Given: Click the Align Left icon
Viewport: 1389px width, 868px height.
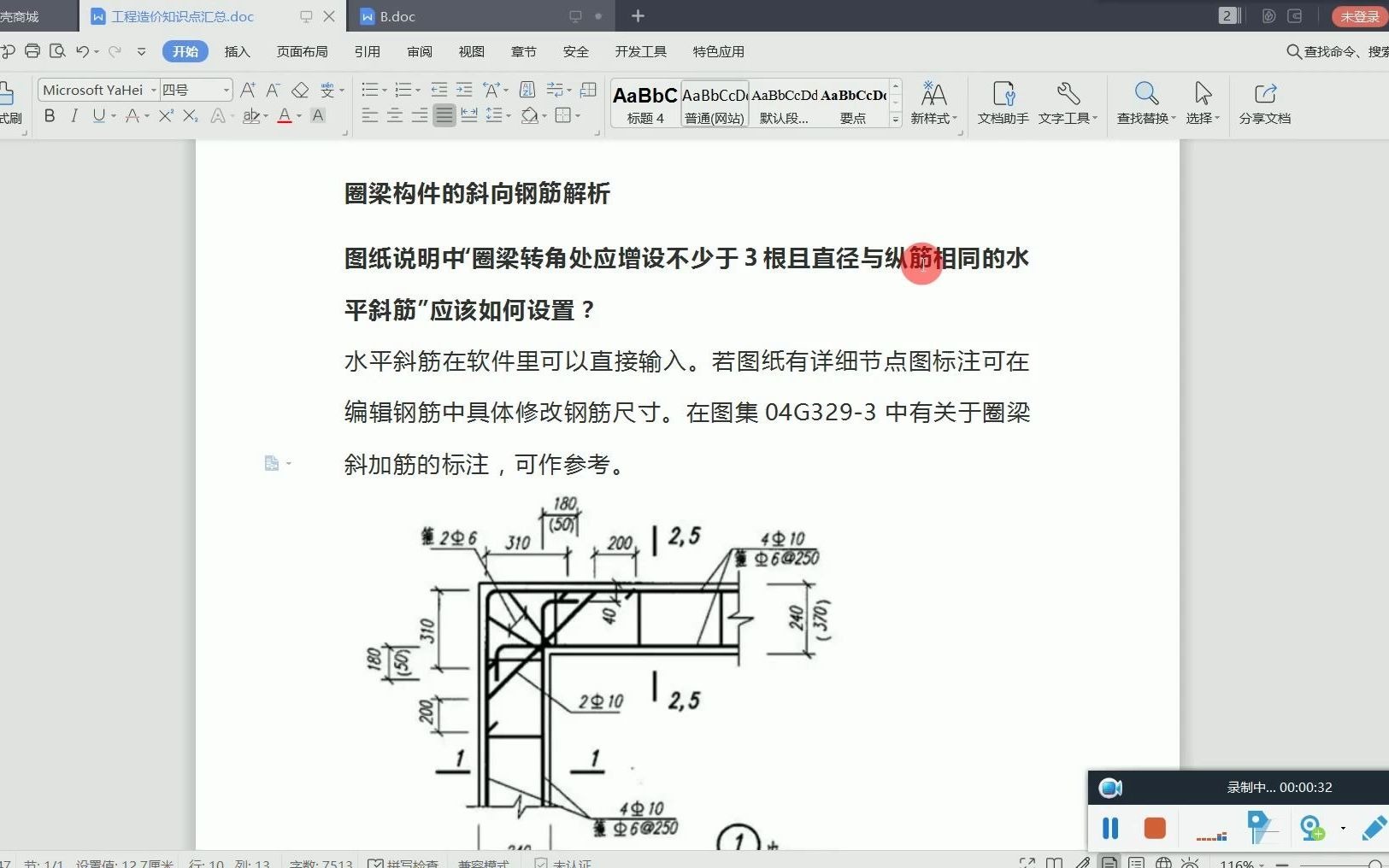Looking at the screenshot, I should 369,115.
